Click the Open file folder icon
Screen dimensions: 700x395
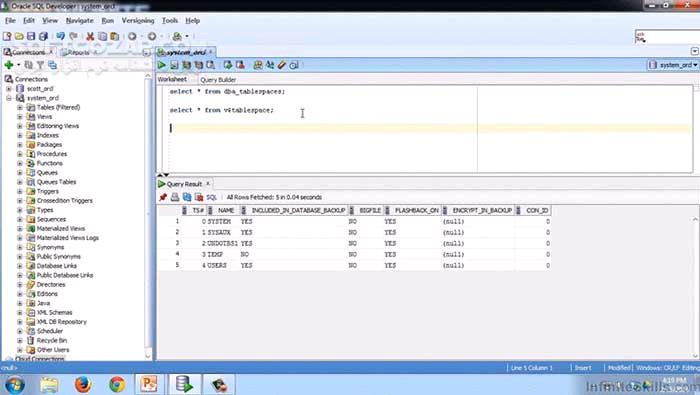point(19,37)
